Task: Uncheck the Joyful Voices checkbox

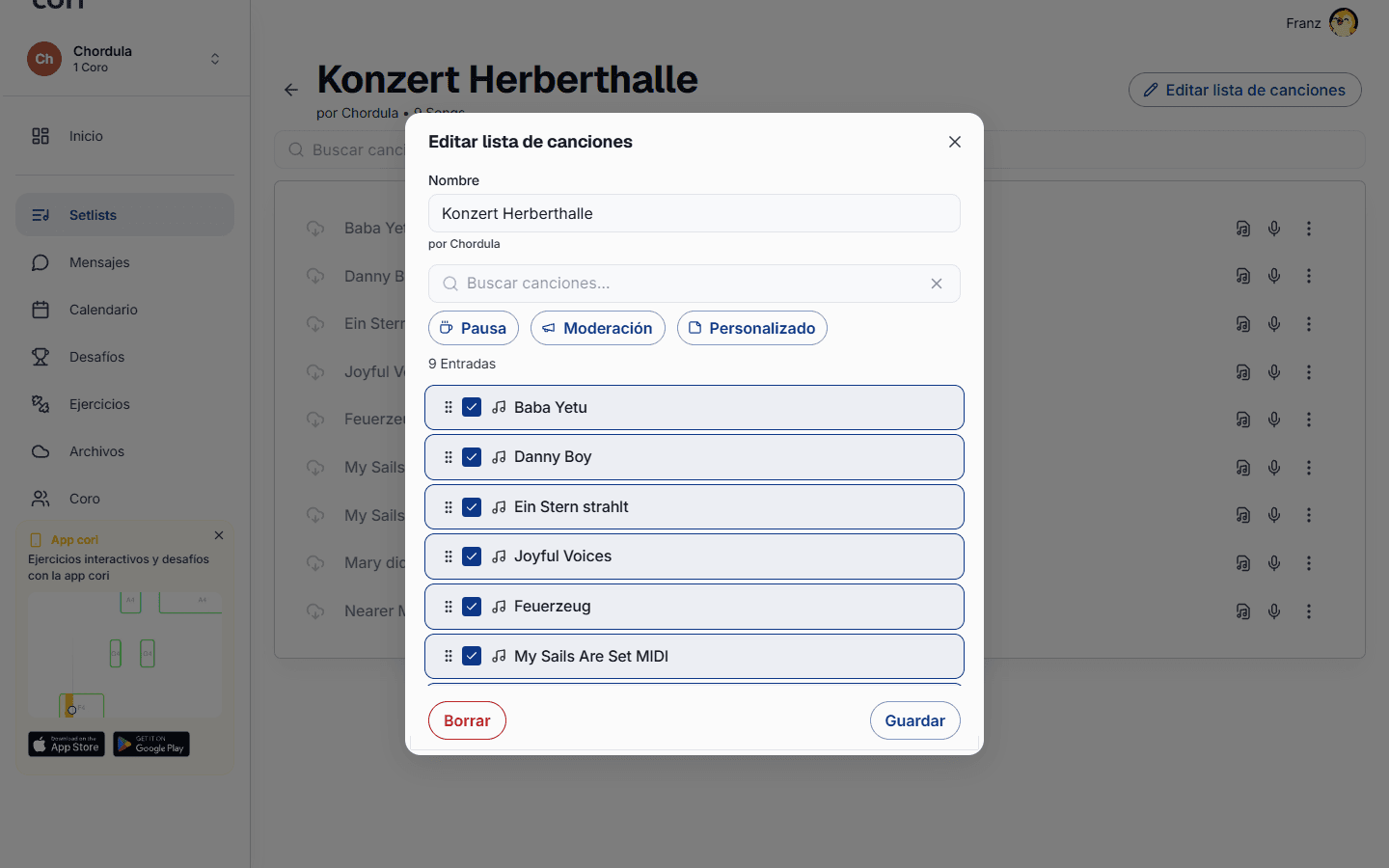Action: click(x=472, y=556)
